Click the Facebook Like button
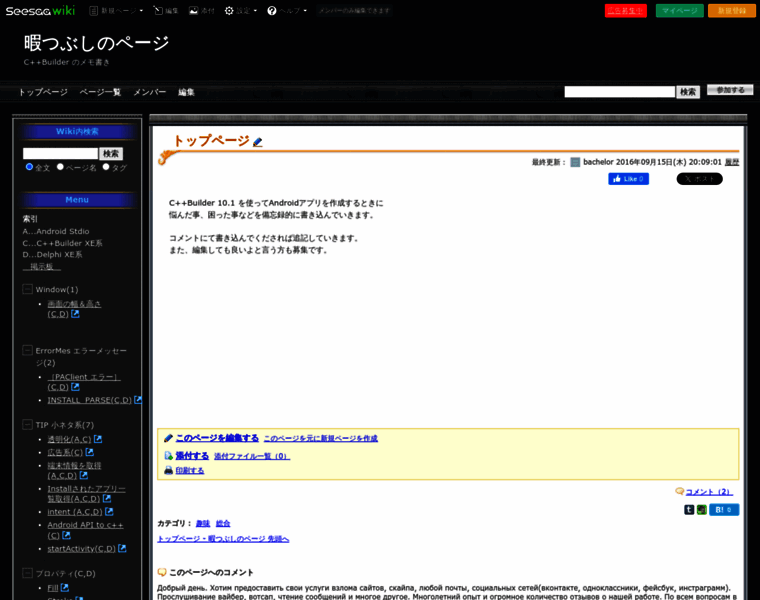This screenshot has width=760, height=600. 629,179
